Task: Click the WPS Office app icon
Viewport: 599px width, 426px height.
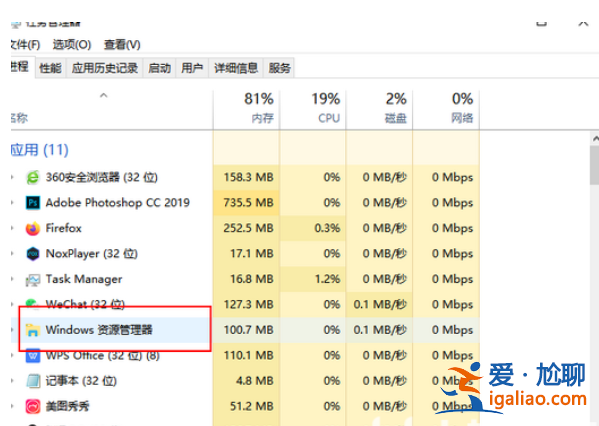Action: 33,356
